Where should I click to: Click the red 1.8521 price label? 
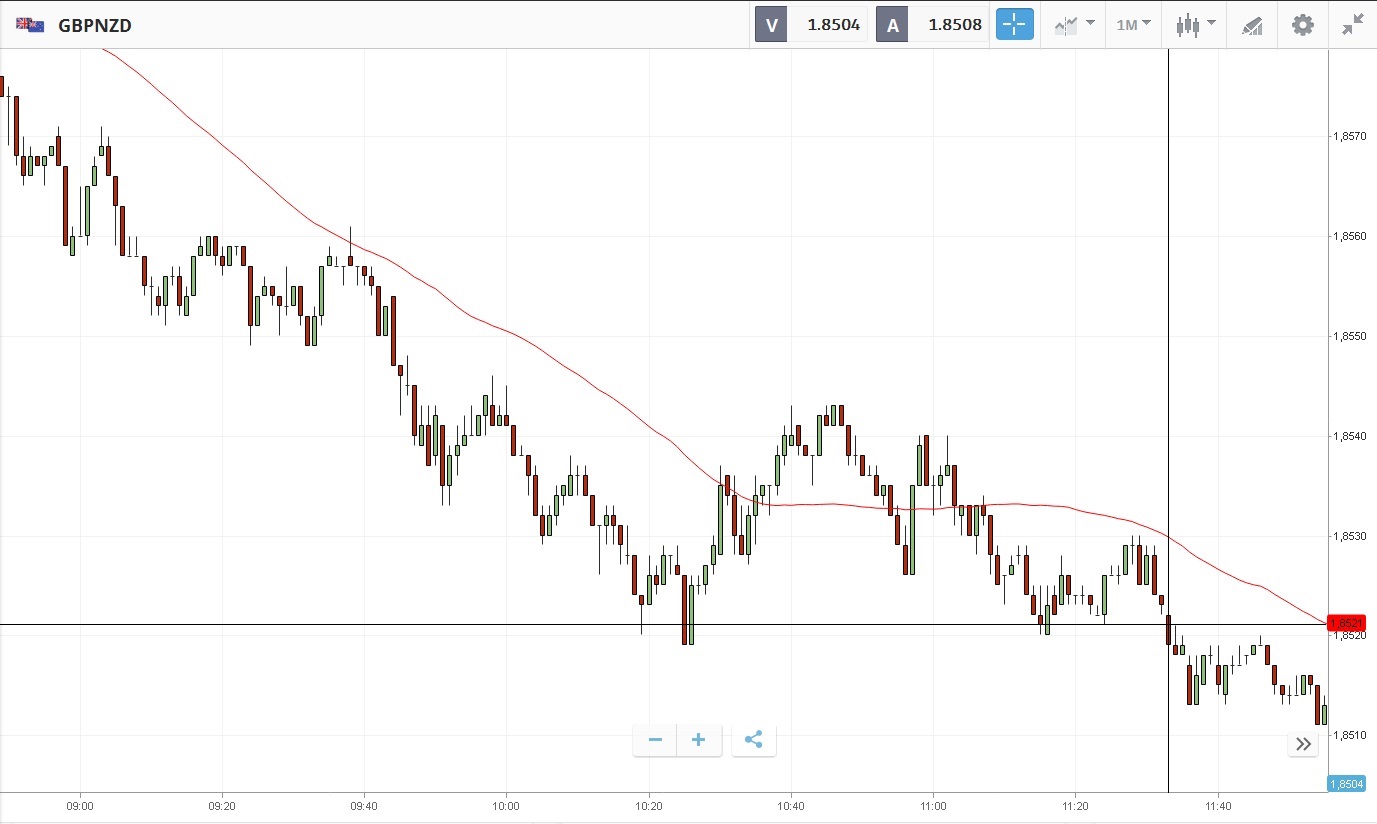tap(1346, 622)
